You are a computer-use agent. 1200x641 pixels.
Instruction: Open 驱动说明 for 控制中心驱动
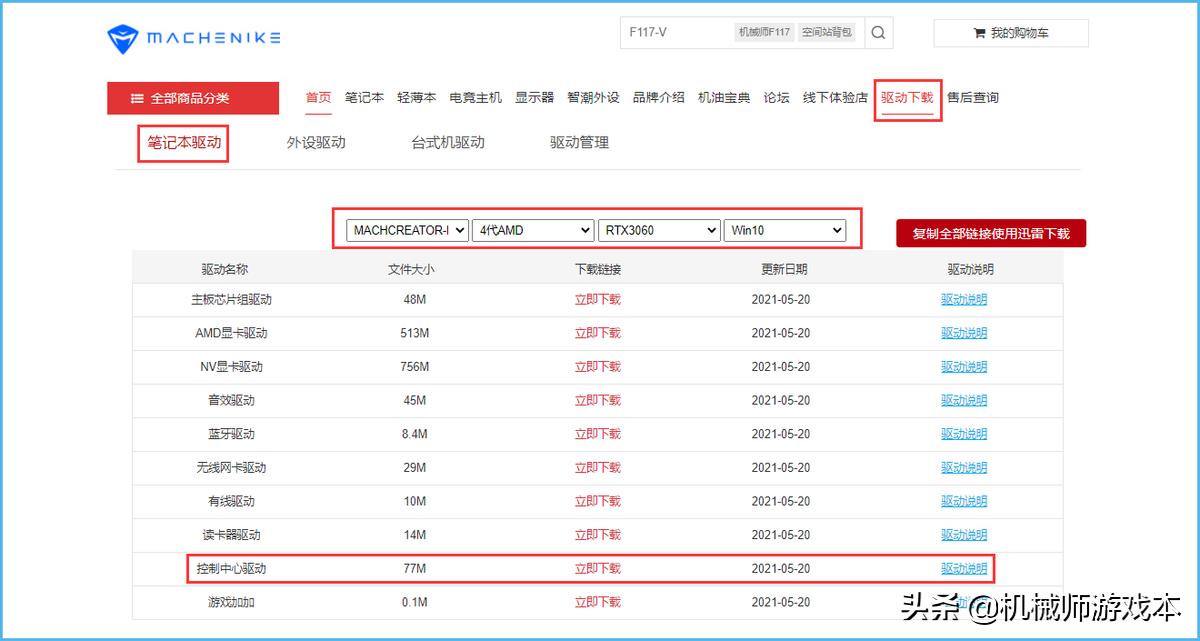[x=963, y=568]
